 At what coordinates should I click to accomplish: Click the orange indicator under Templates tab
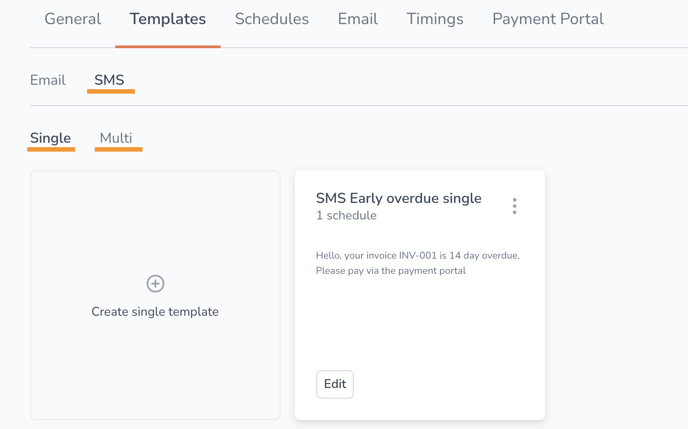168,46
